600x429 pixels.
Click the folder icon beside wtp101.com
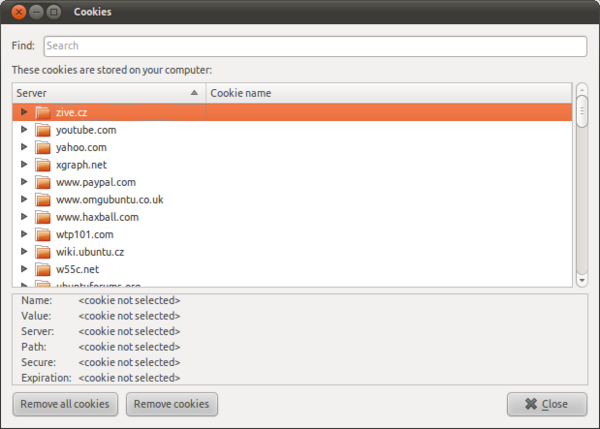(x=42, y=234)
